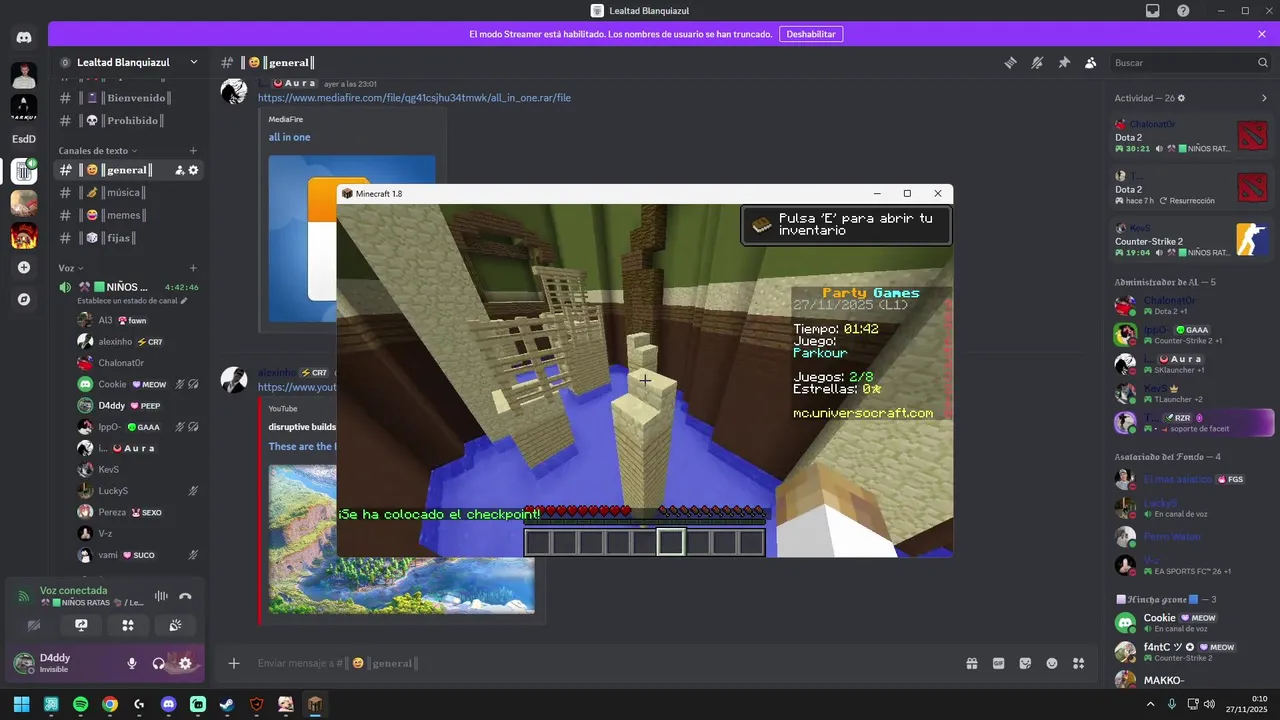Open the Spotify taskbar icon
This screenshot has height=720, width=1280.
tap(80, 704)
